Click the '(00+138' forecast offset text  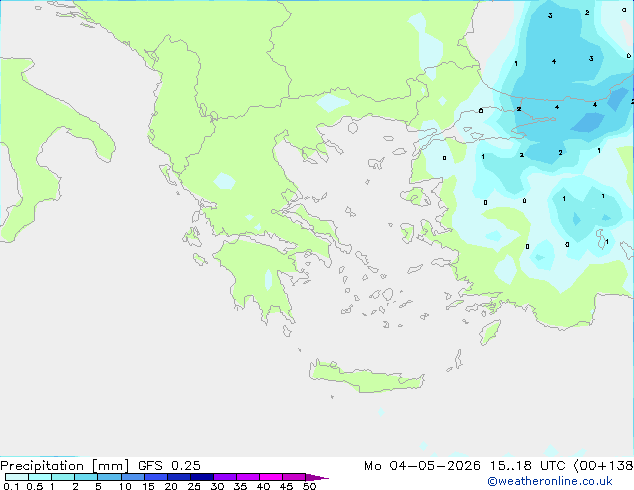(x=603, y=466)
